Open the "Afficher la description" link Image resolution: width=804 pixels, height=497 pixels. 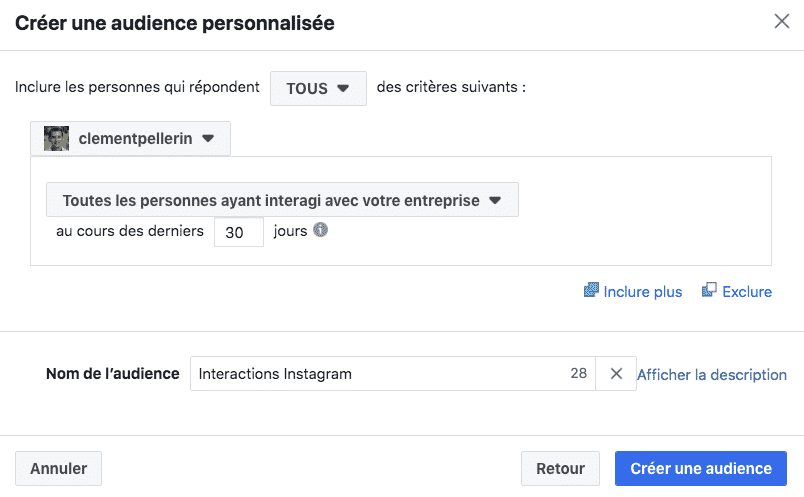point(712,375)
